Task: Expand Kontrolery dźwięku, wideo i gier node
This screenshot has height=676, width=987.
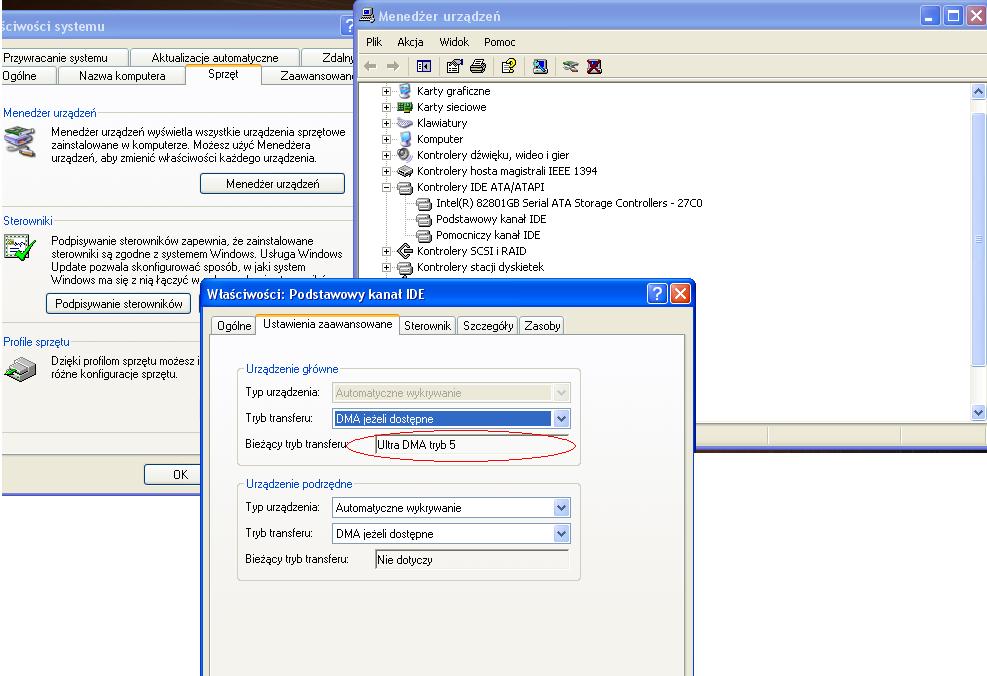Action: click(x=386, y=155)
